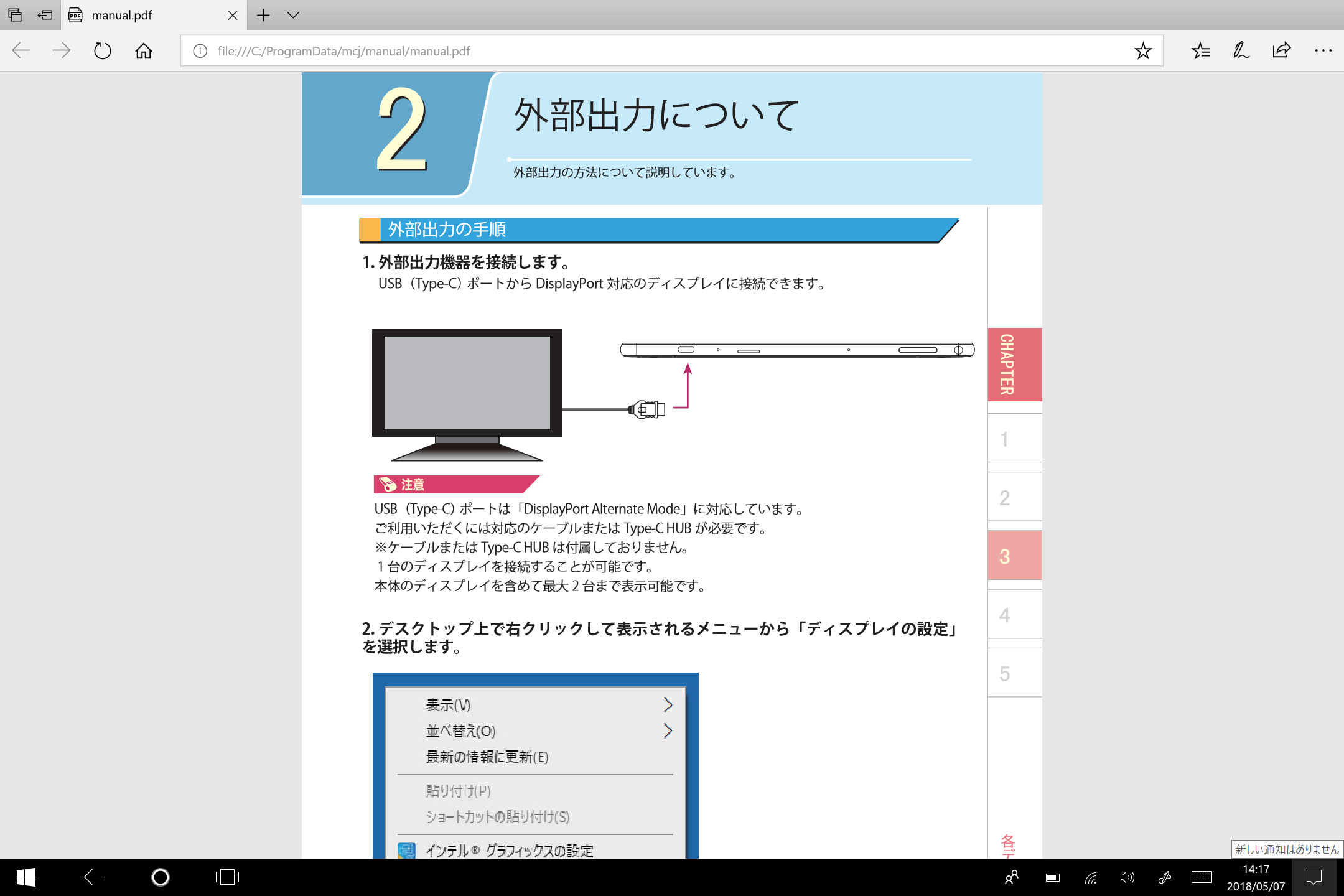Add manual.pdf to favorites with star icon
This screenshot has width=1344, height=896.
[x=1142, y=50]
